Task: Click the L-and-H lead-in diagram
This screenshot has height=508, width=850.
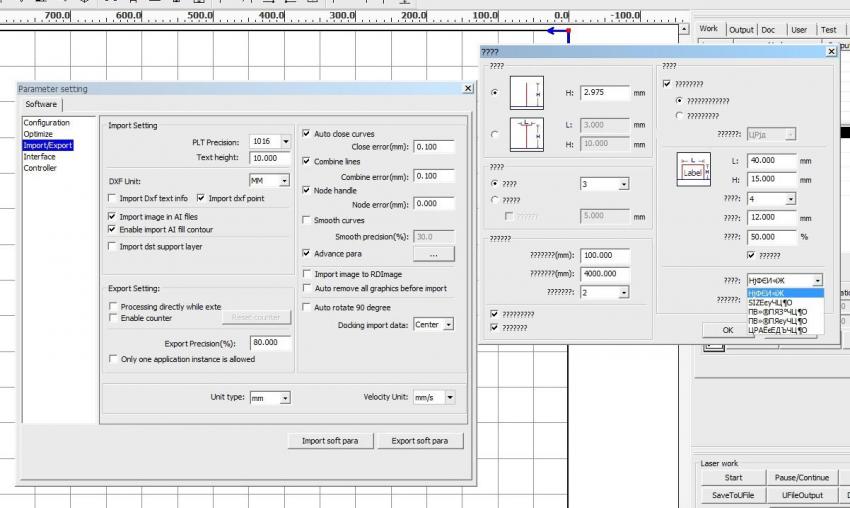Action: pos(526,134)
